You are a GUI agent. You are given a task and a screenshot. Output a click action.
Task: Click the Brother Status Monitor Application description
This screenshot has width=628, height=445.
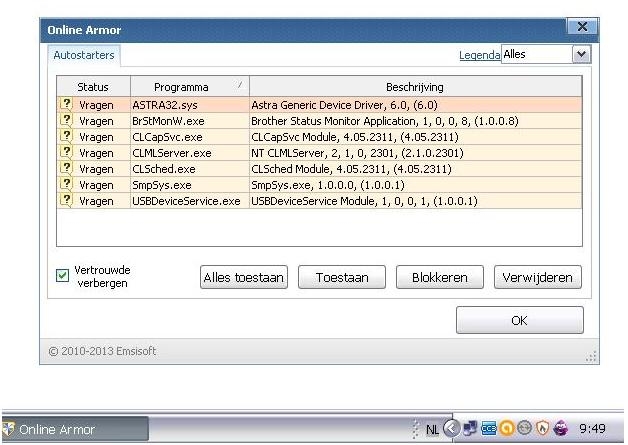pyautogui.click(x=385, y=121)
